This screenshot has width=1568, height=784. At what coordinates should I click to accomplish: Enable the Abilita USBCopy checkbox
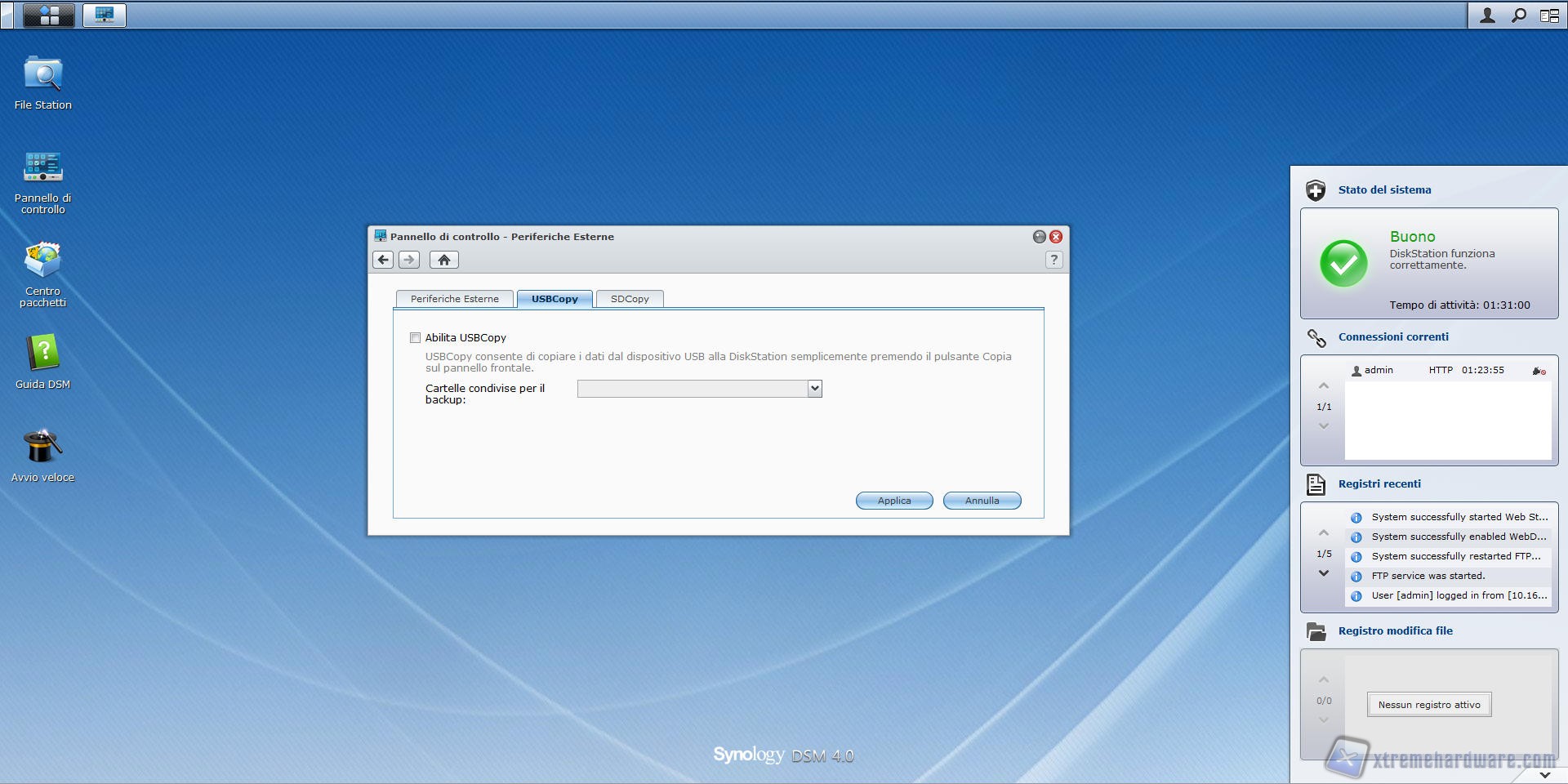415,338
